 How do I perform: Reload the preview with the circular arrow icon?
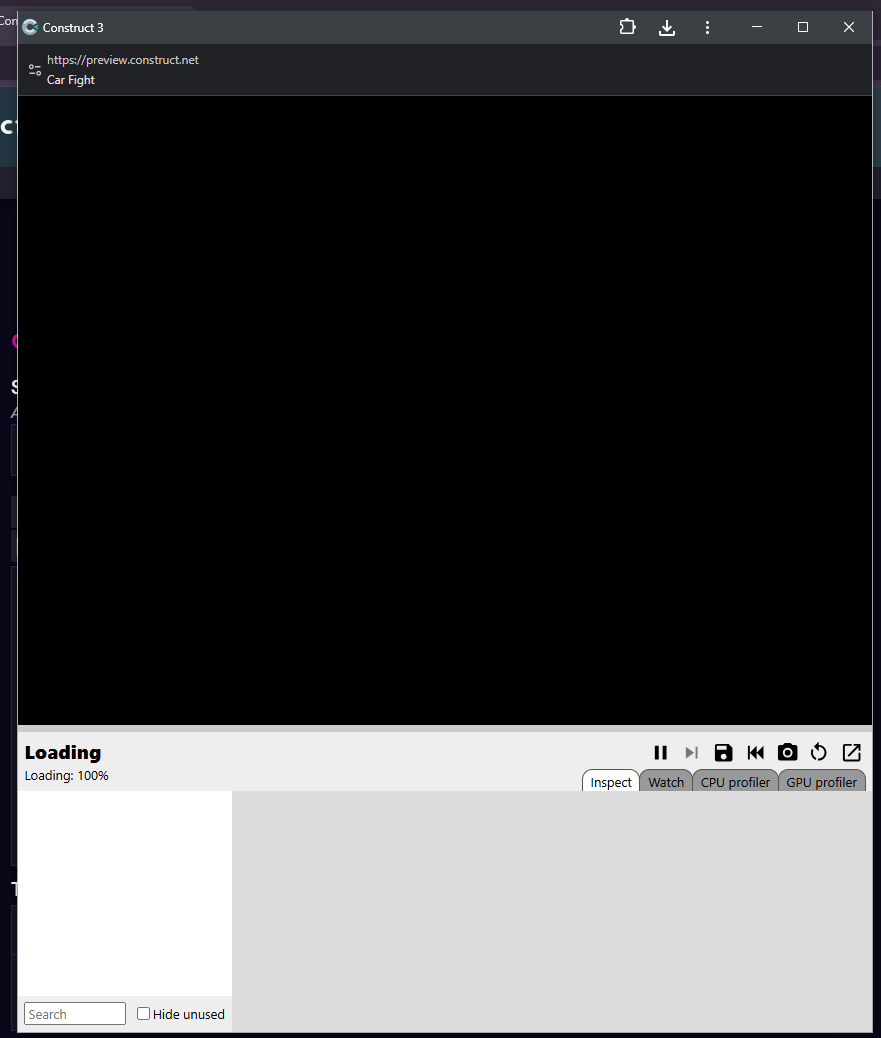819,753
